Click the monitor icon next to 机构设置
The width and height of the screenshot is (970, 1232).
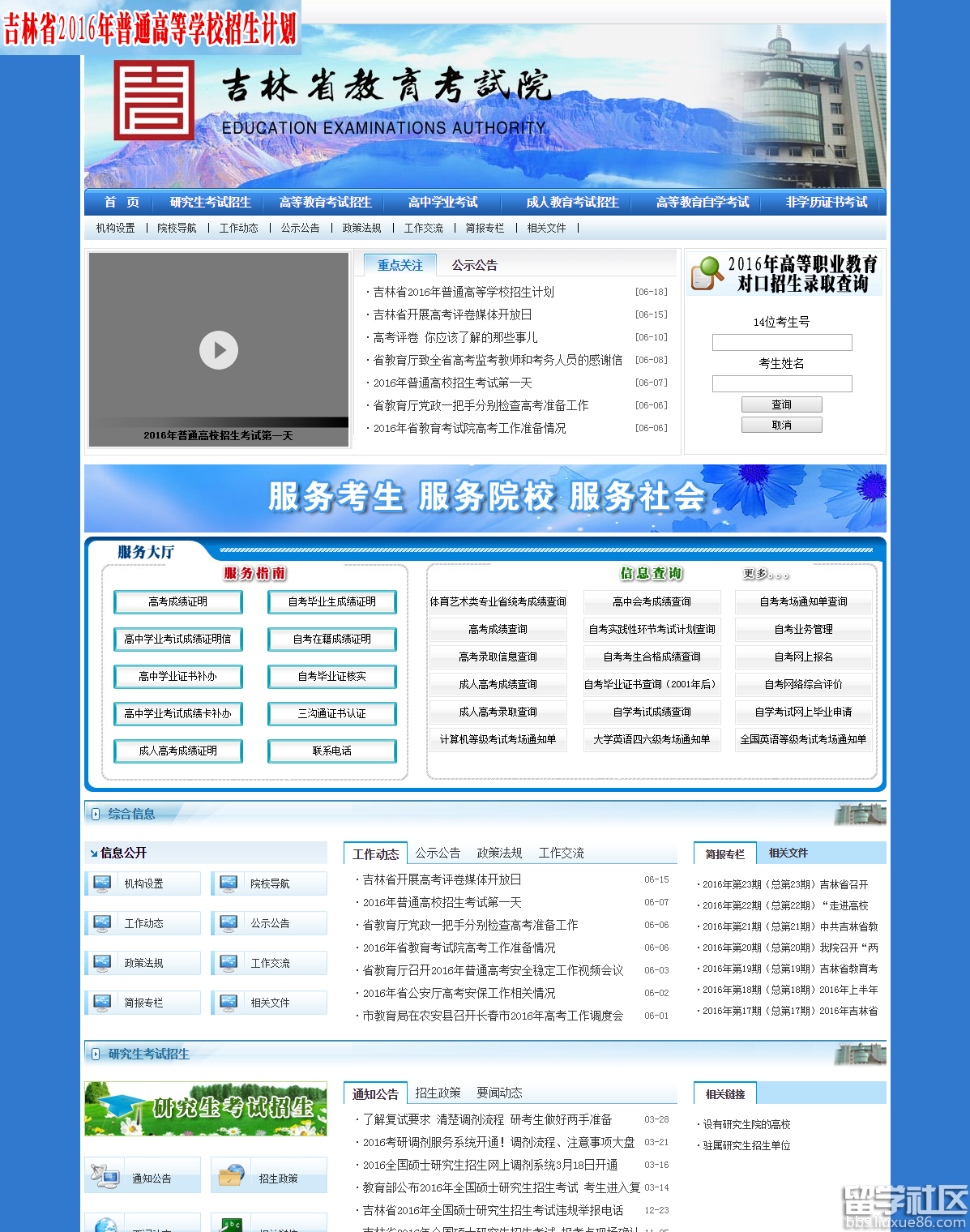coord(102,883)
